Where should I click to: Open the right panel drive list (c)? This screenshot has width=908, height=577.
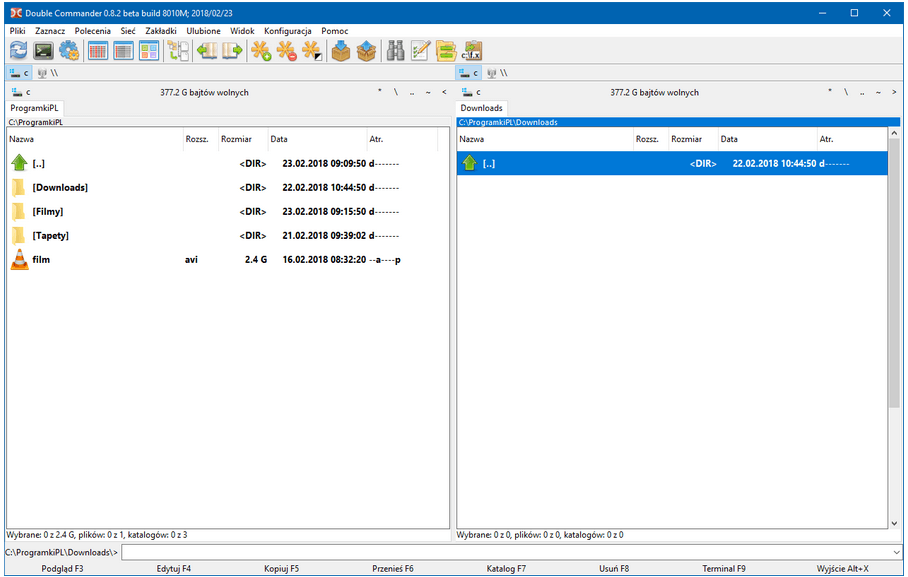[471, 92]
